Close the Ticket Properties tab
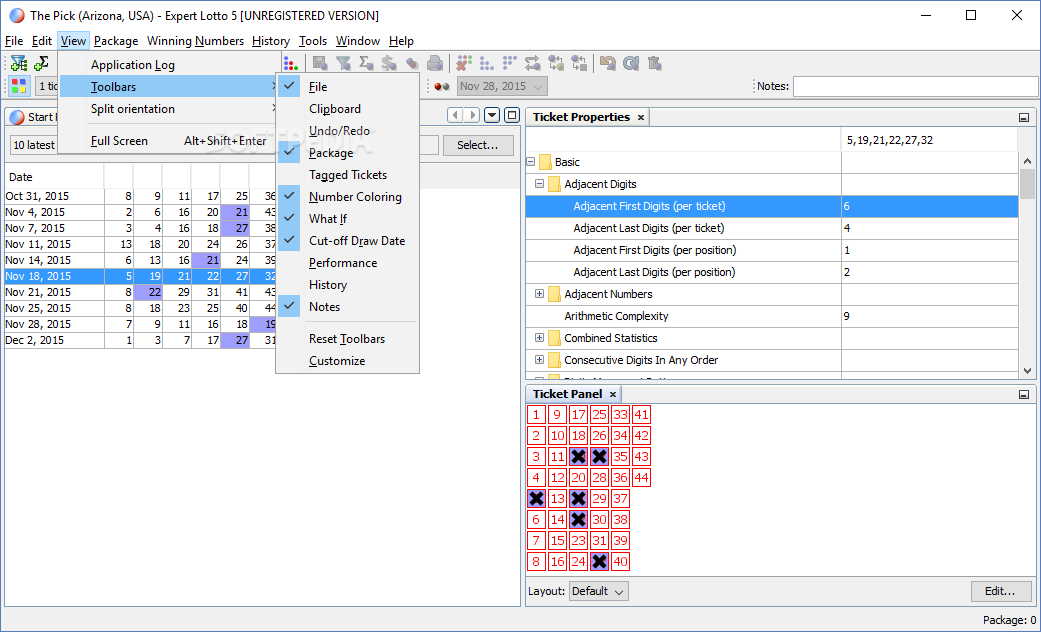 [641, 118]
